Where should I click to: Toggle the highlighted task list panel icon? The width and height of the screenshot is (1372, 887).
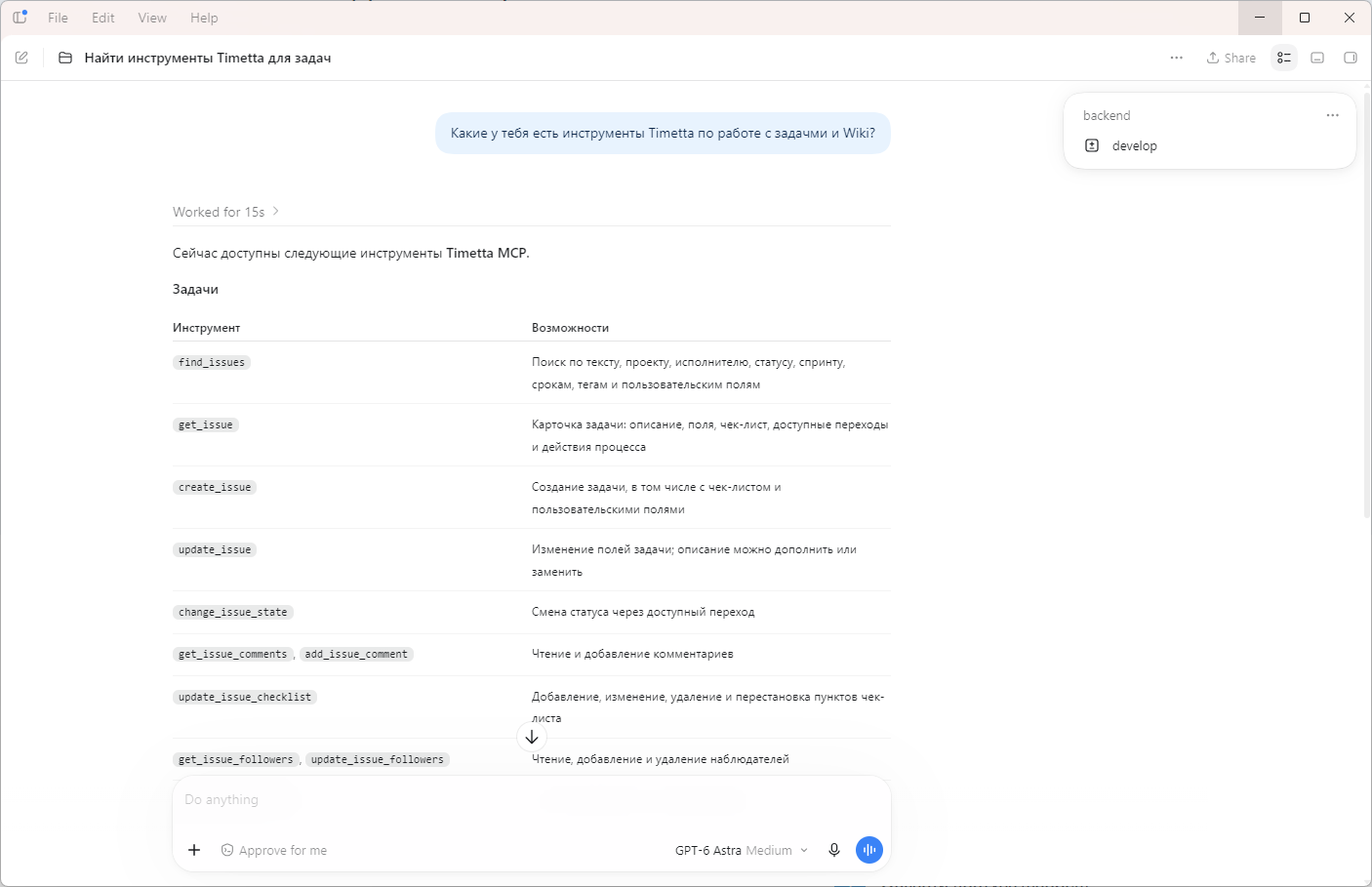point(1284,58)
